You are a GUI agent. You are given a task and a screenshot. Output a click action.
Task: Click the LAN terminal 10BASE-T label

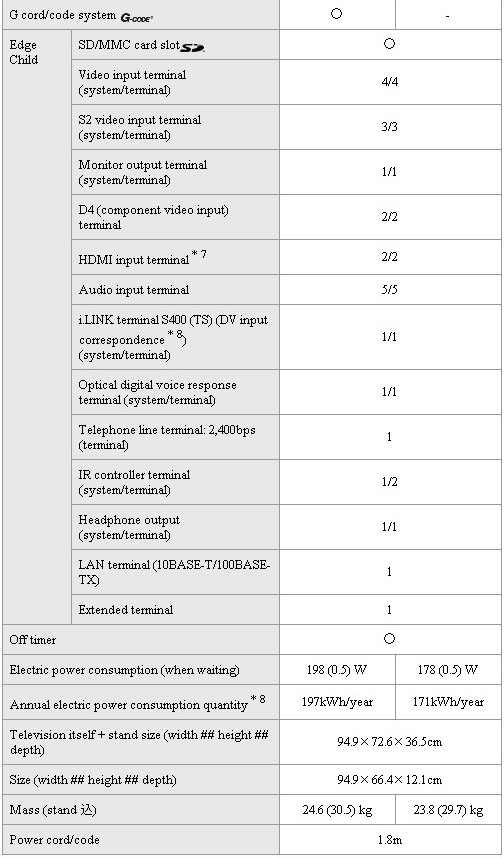coord(175,572)
